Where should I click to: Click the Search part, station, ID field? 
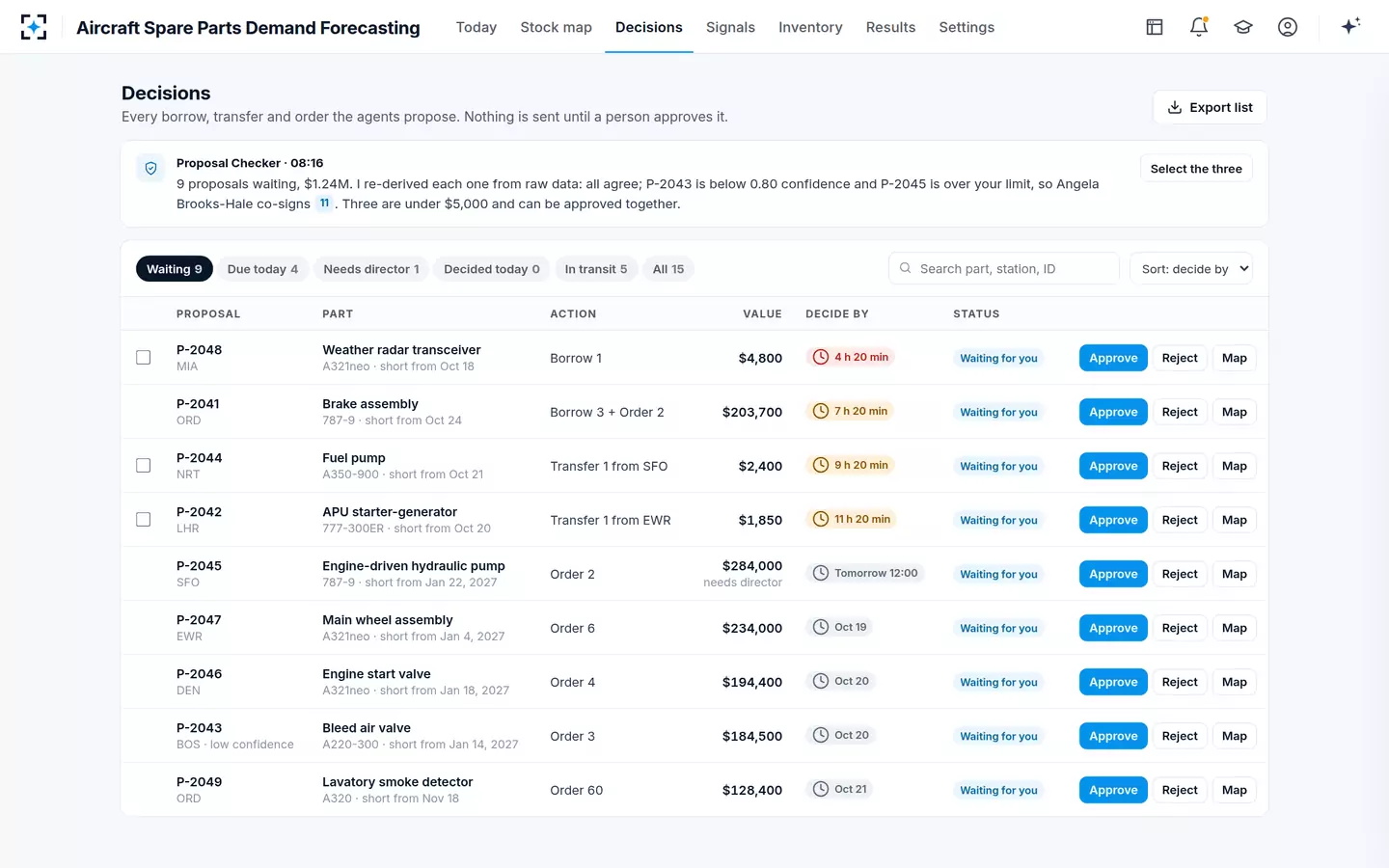[1004, 269]
